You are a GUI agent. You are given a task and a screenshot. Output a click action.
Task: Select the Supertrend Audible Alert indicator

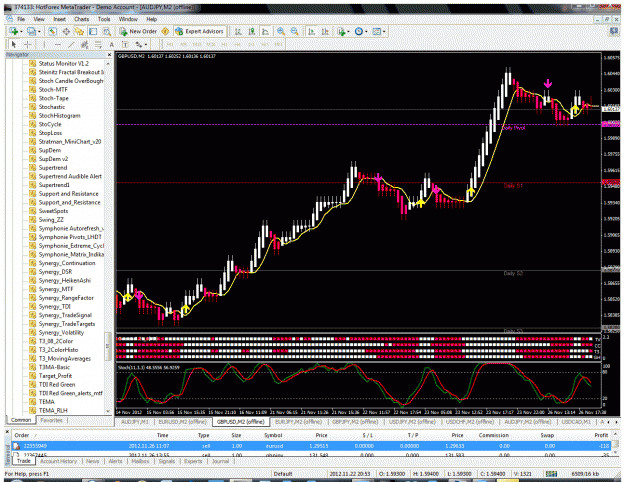70,176
